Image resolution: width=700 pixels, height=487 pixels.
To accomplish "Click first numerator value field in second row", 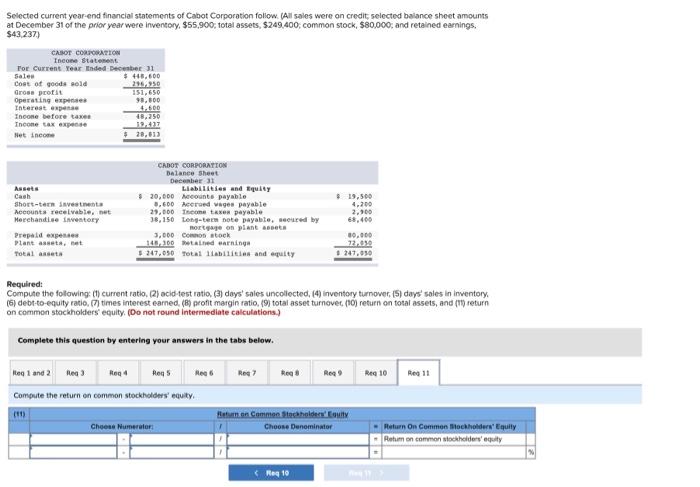I will point(73,452).
